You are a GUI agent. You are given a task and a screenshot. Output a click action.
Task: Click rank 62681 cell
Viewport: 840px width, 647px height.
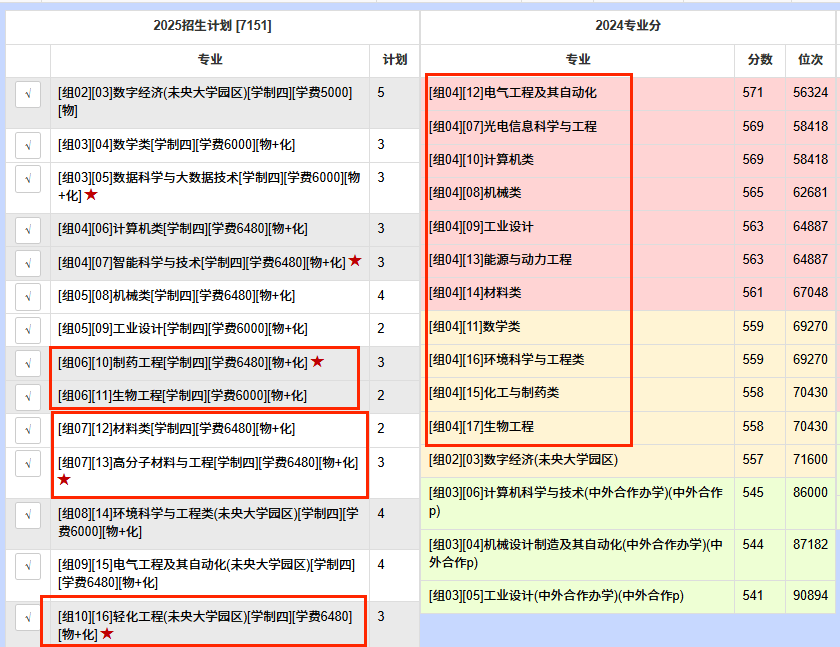coord(811,193)
